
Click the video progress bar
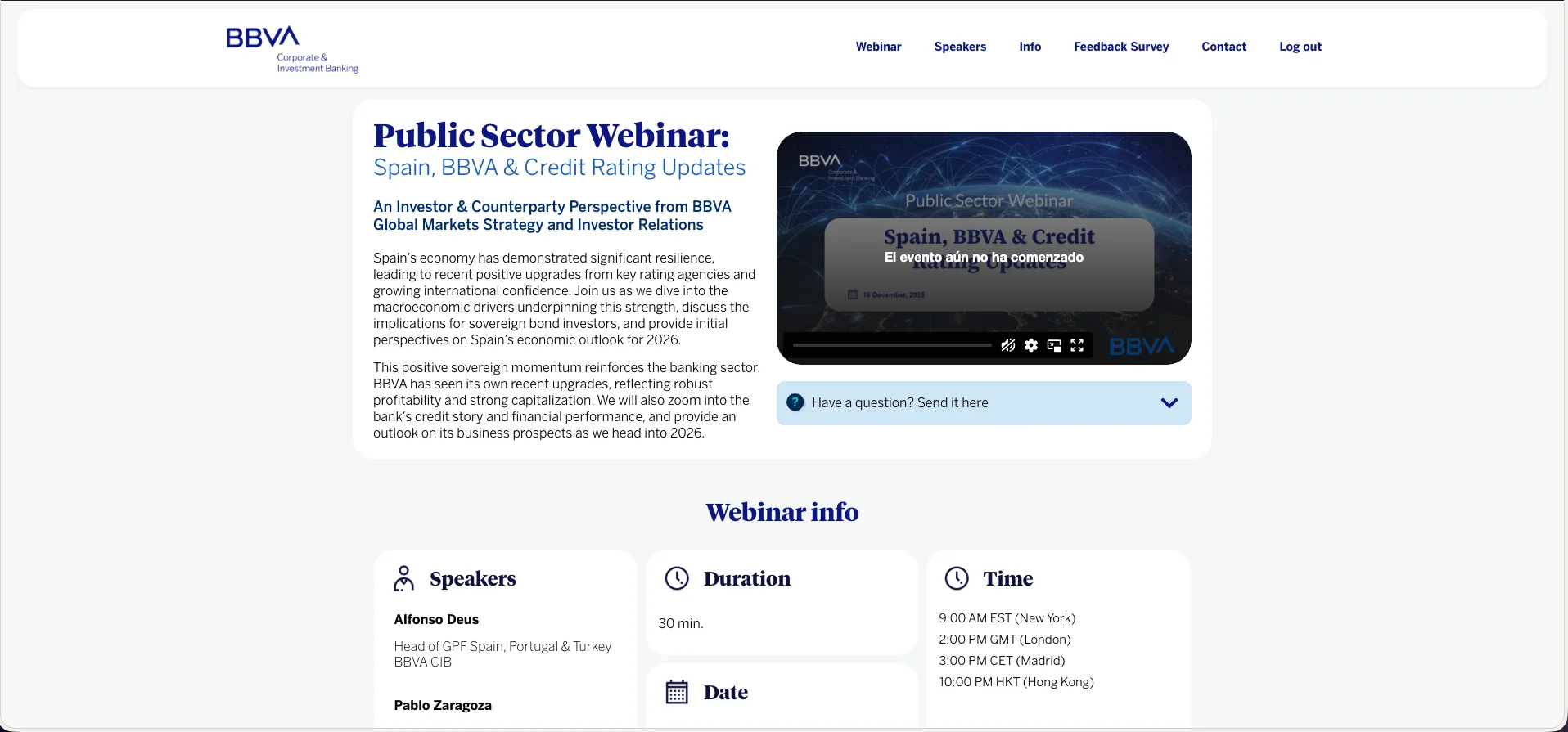(x=891, y=345)
